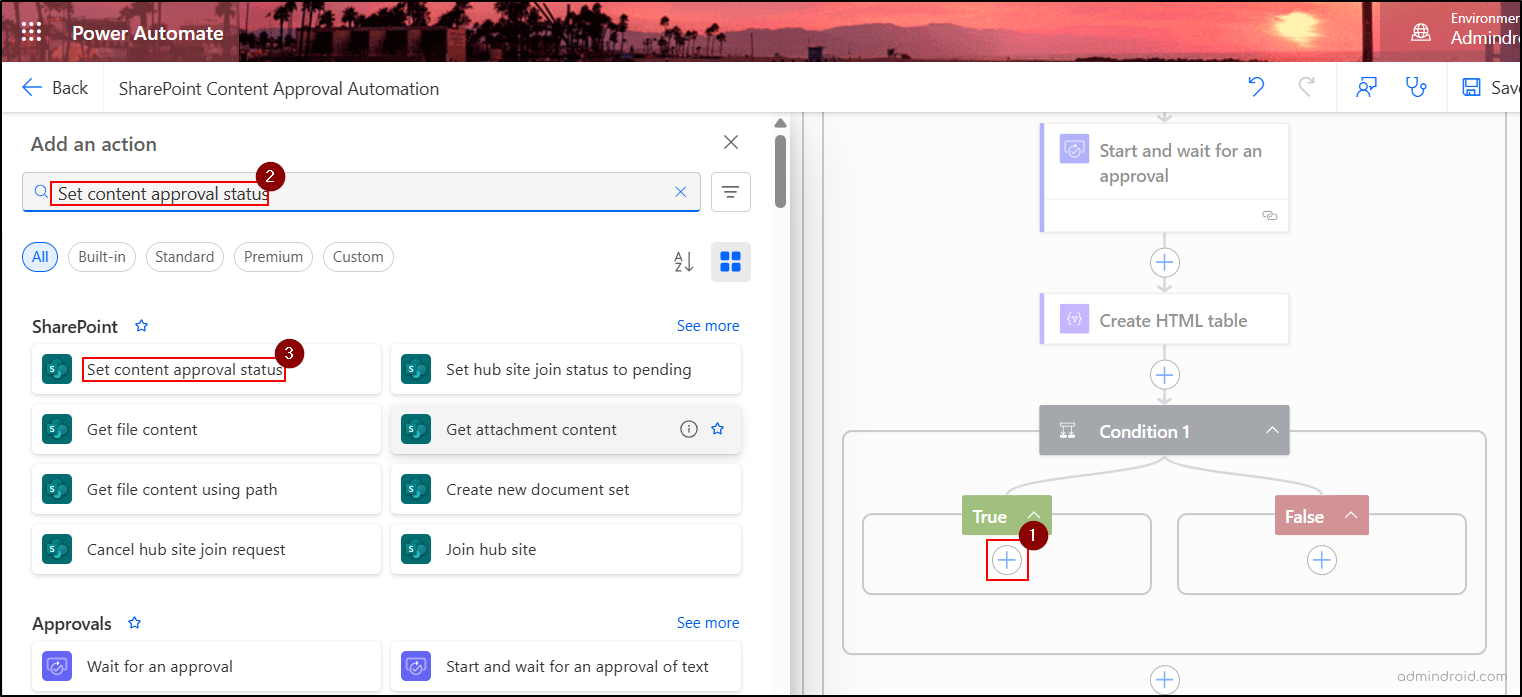Clear the search box using the X
The width and height of the screenshot is (1522, 697).
pos(681,192)
